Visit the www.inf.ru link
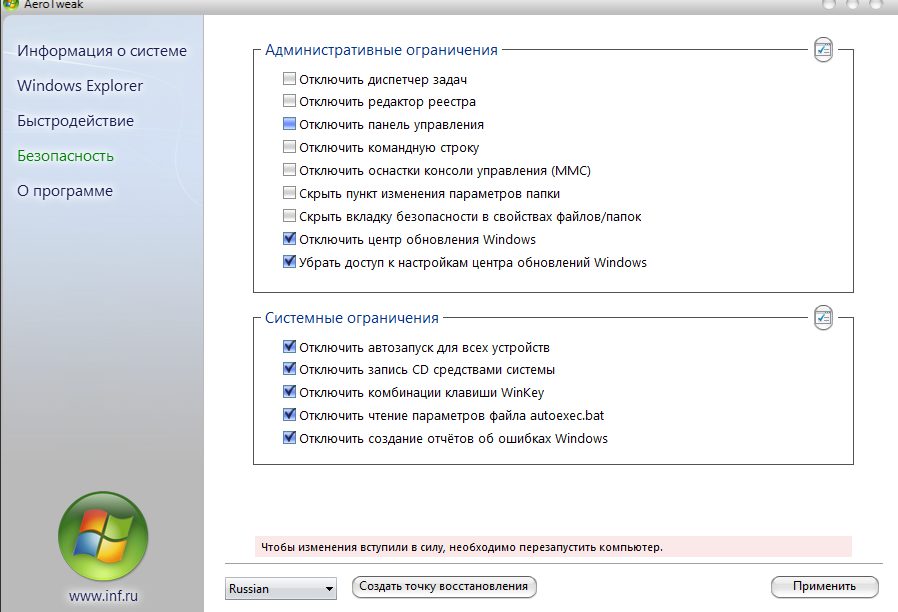 (103, 596)
